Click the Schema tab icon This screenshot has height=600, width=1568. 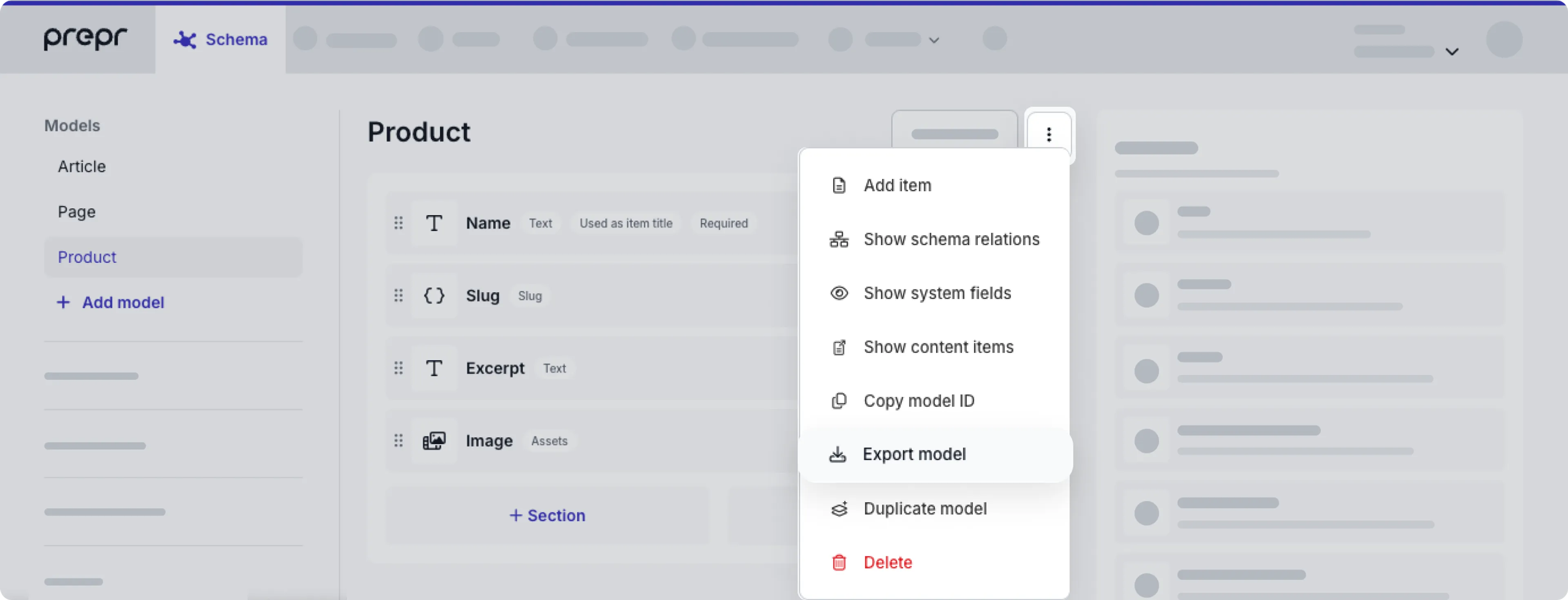point(185,40)
